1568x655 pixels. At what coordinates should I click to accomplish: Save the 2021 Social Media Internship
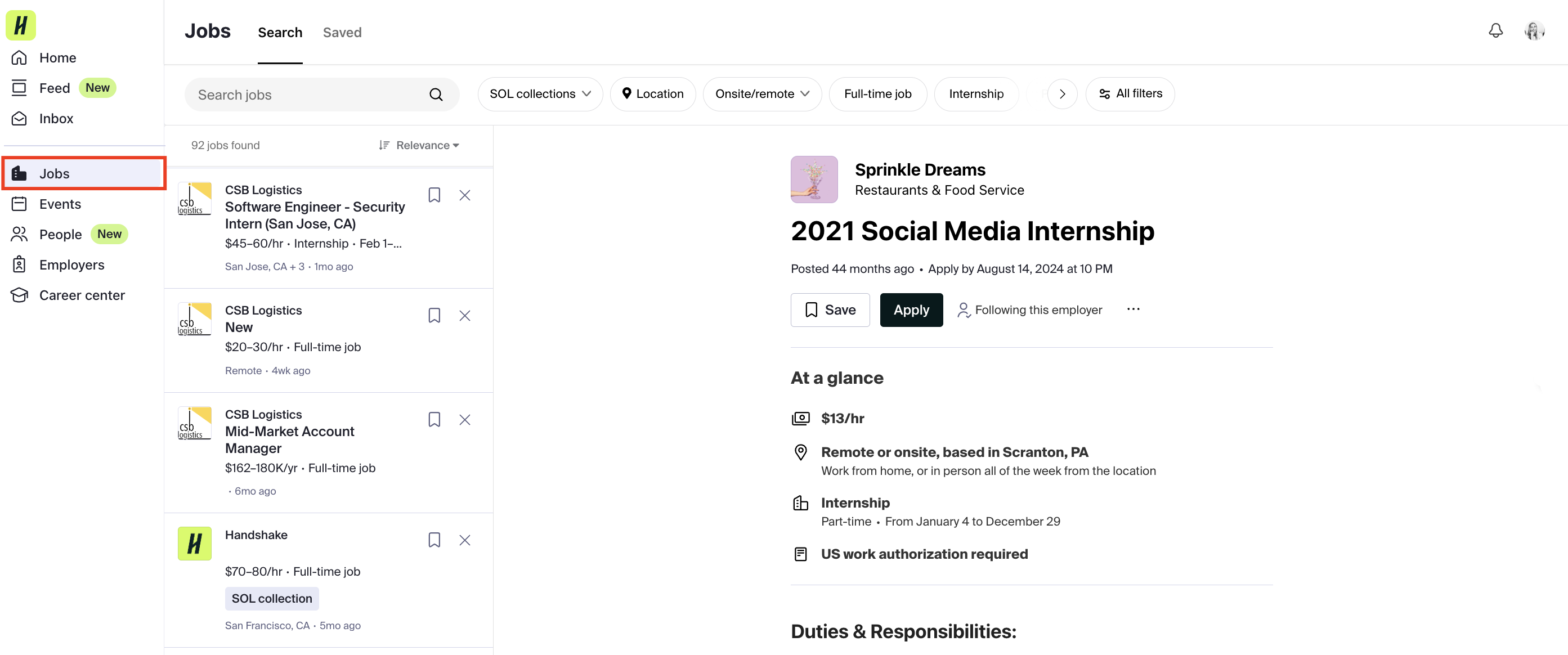click(x=830, y=310)
